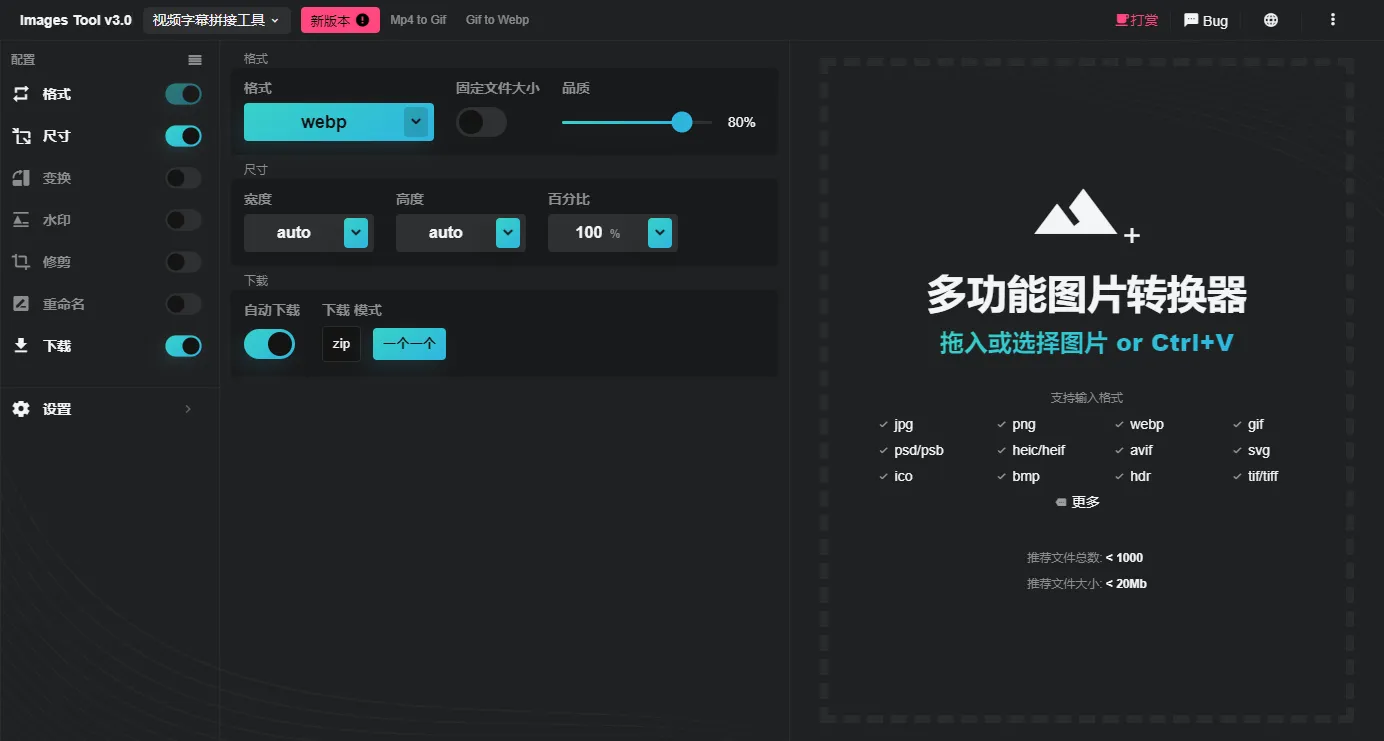Open the three-dot more options menu
This screenshot has height=741, width=1384.
[1332, 20]
